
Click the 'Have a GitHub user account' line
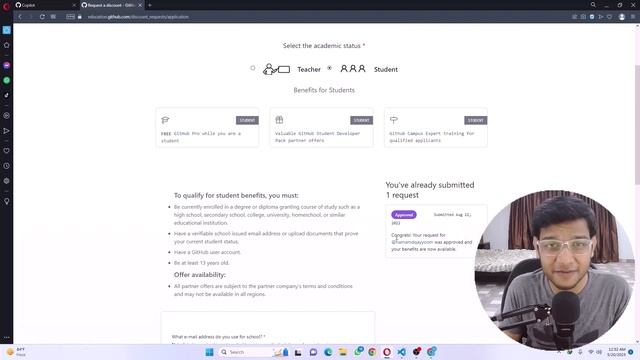click(x=207, y=252)
